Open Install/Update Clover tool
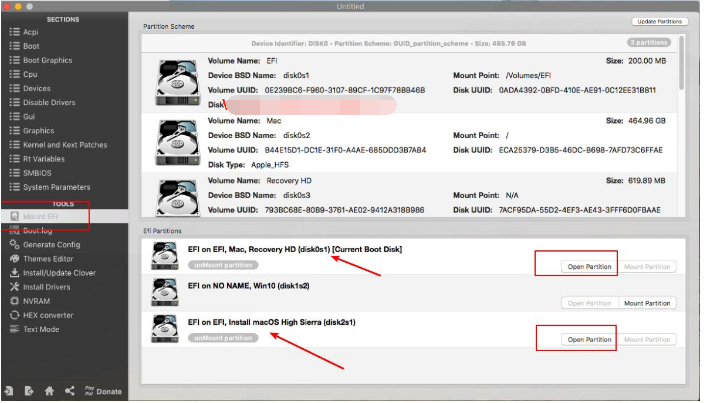This screenshot has height=403, width=704. coord(59,273)
